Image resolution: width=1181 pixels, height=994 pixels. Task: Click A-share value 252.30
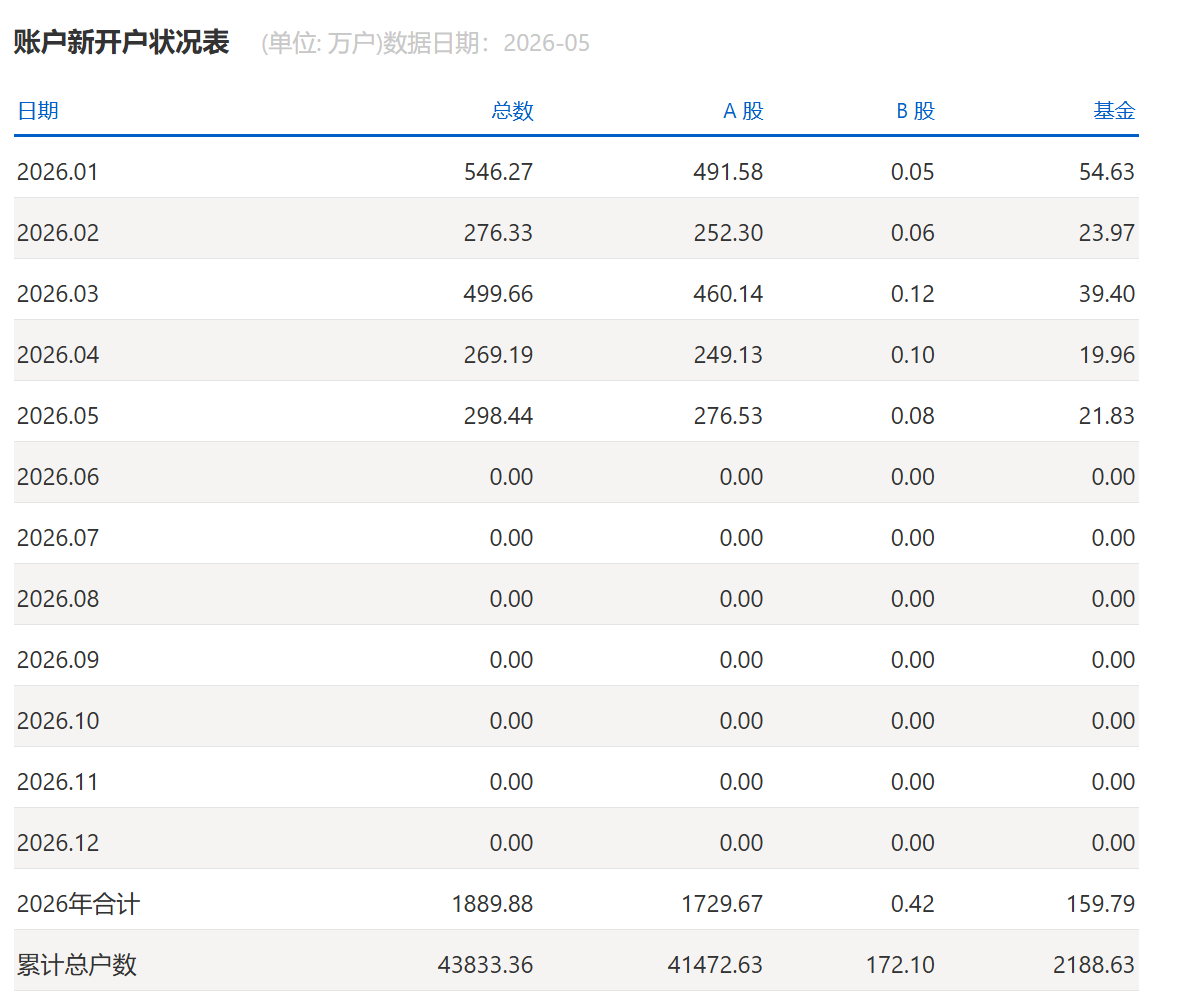pos(728,233)
